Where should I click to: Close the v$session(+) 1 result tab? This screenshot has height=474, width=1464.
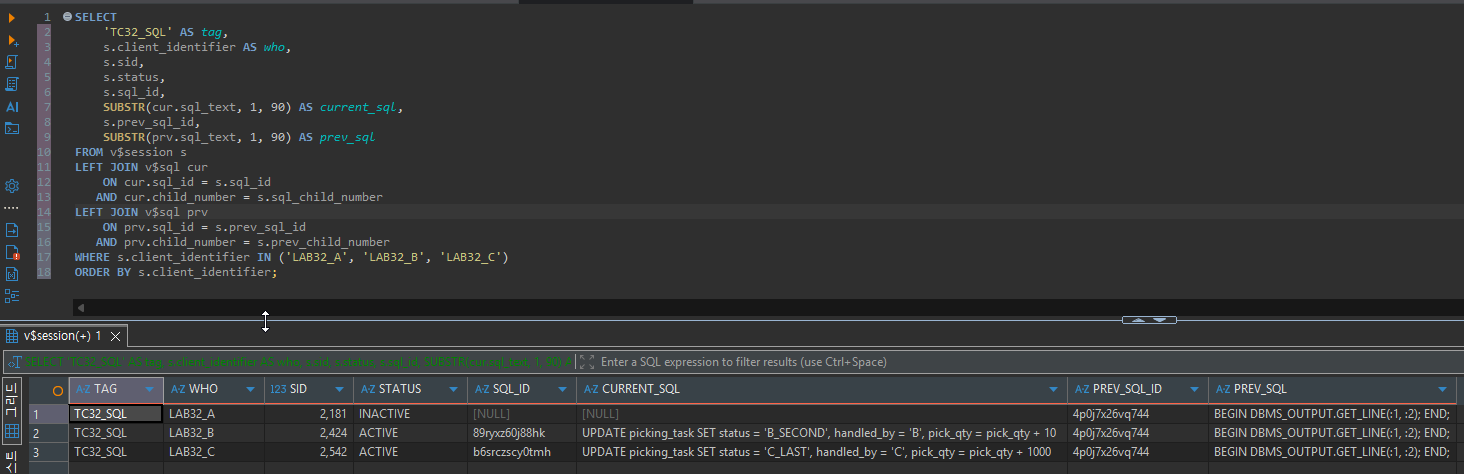click(x=116, y=337)
